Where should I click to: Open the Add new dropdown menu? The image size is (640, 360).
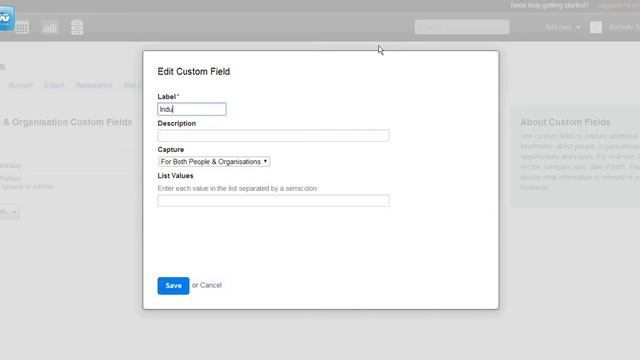[562, 27]
